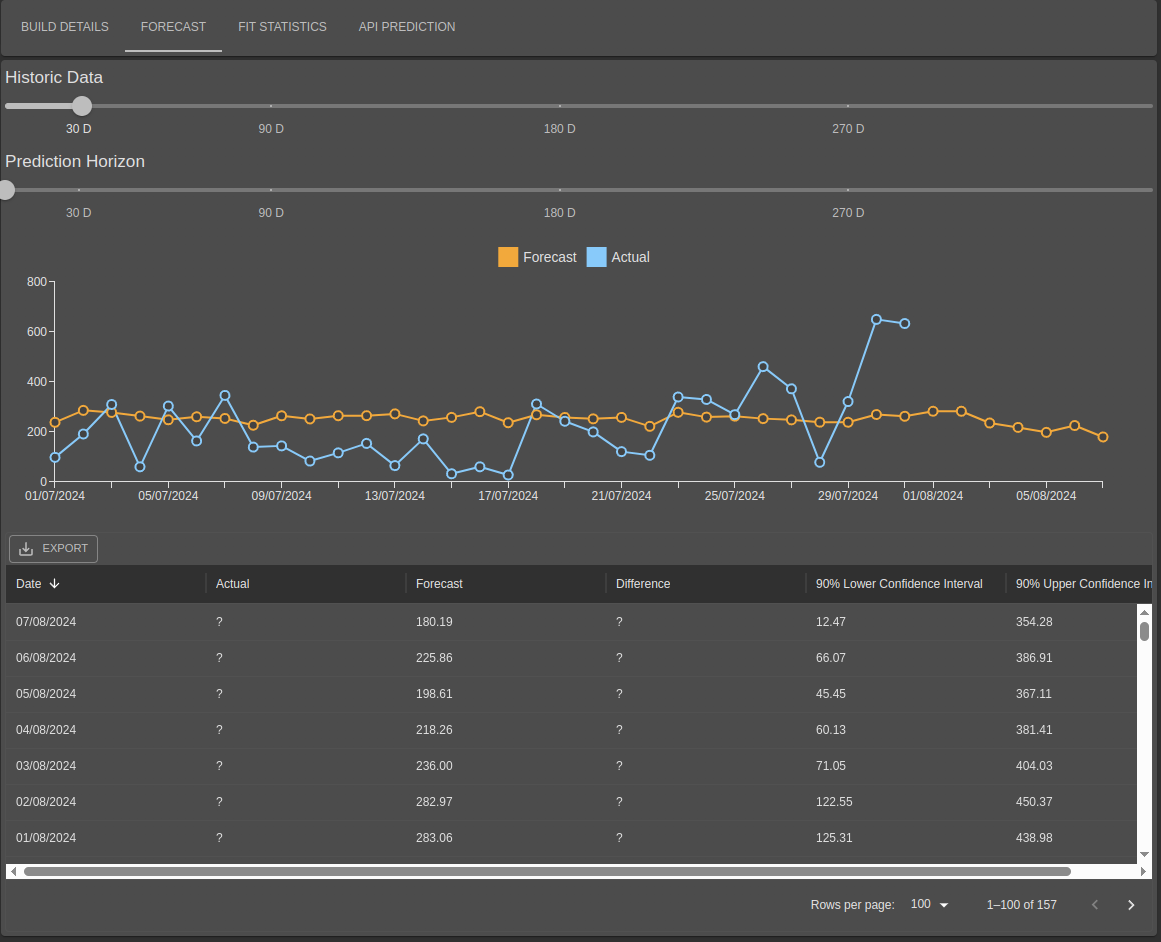Click upper confidence value 354.28

click(1034, 622)
